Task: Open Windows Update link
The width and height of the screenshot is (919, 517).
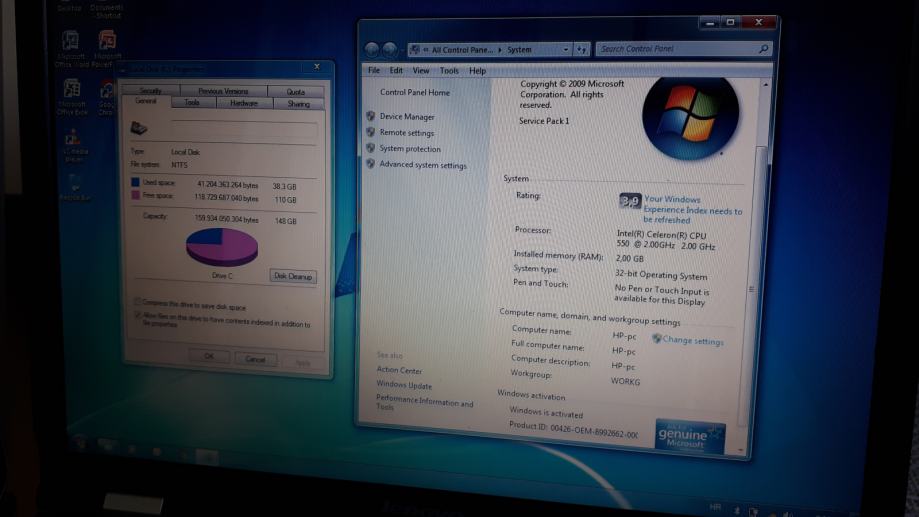Action: pyautogui.click(x=404, y=385)
